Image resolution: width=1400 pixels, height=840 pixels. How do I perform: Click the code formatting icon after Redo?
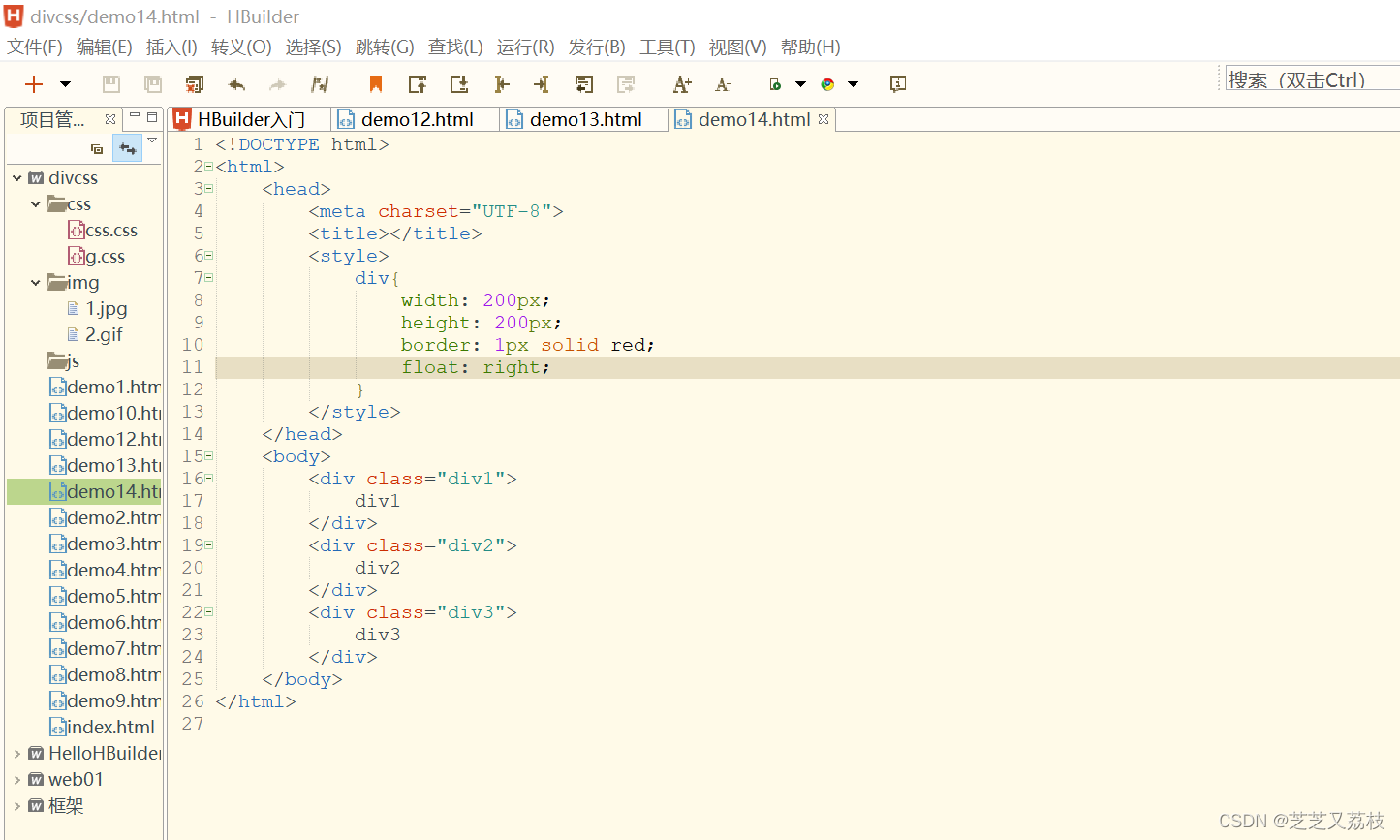tap(320, 84)
